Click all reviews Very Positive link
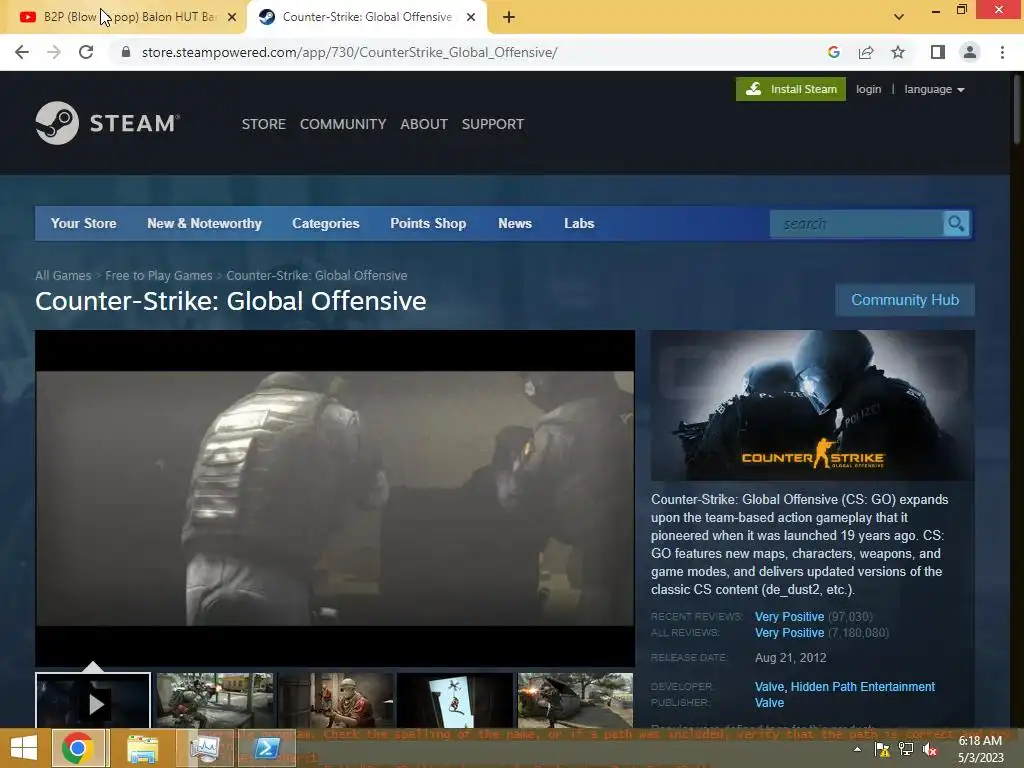The height and width of the screenshot is (768, 1024). tap(790, 633)
